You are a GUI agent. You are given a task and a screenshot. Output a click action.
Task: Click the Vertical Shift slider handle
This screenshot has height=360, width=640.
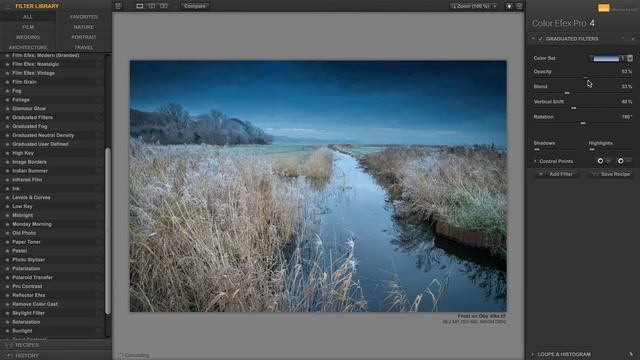[x=573, y=108]
